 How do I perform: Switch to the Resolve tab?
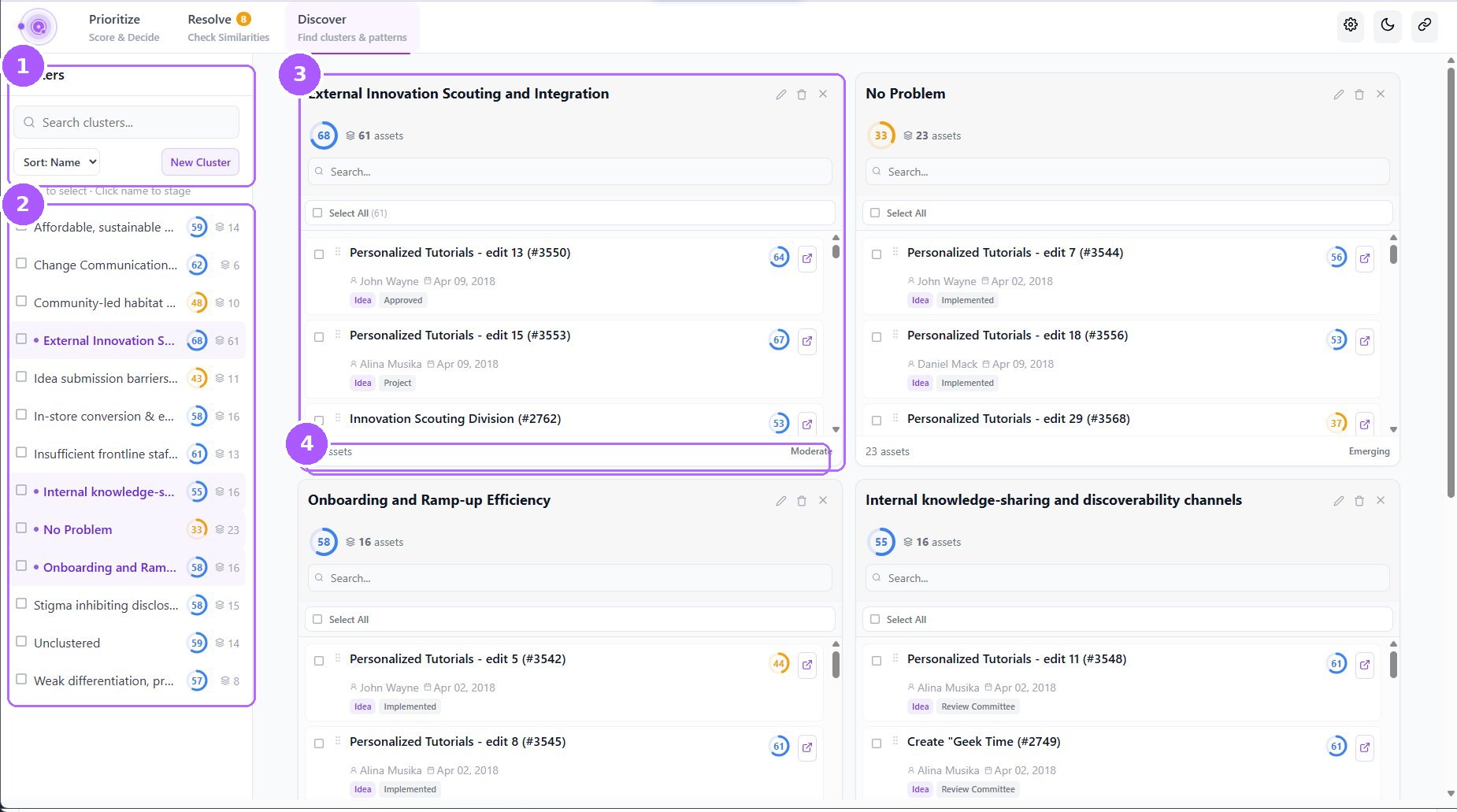point(228,27)
